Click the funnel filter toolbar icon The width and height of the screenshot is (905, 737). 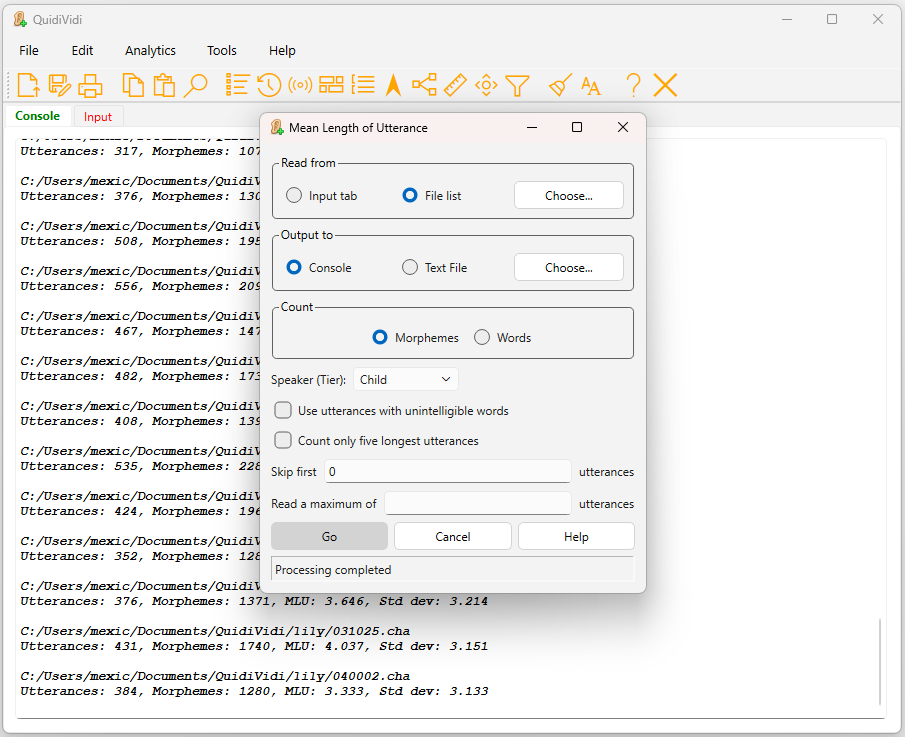[x=517, y=85]
